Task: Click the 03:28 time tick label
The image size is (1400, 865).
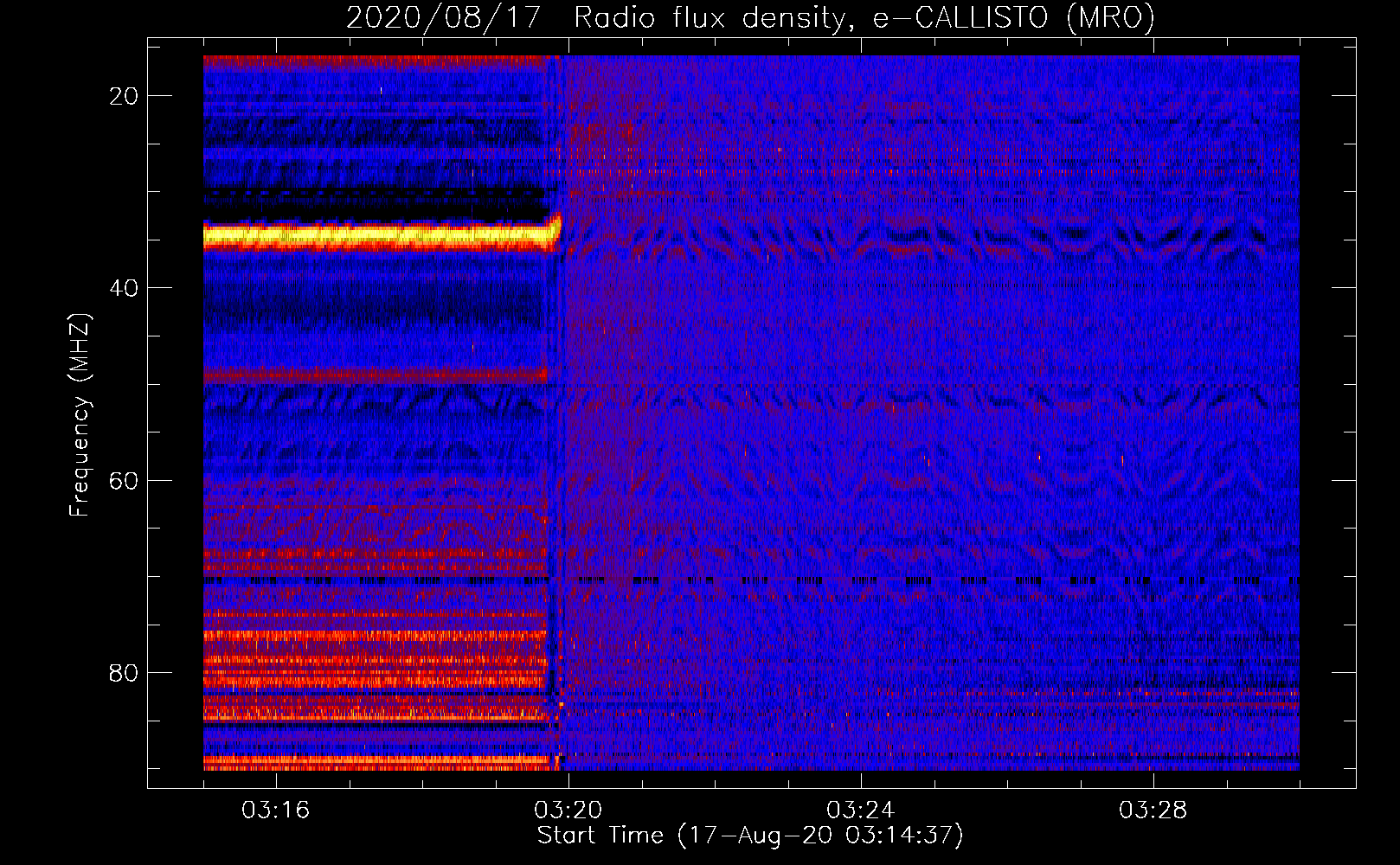Action: 1153,811
